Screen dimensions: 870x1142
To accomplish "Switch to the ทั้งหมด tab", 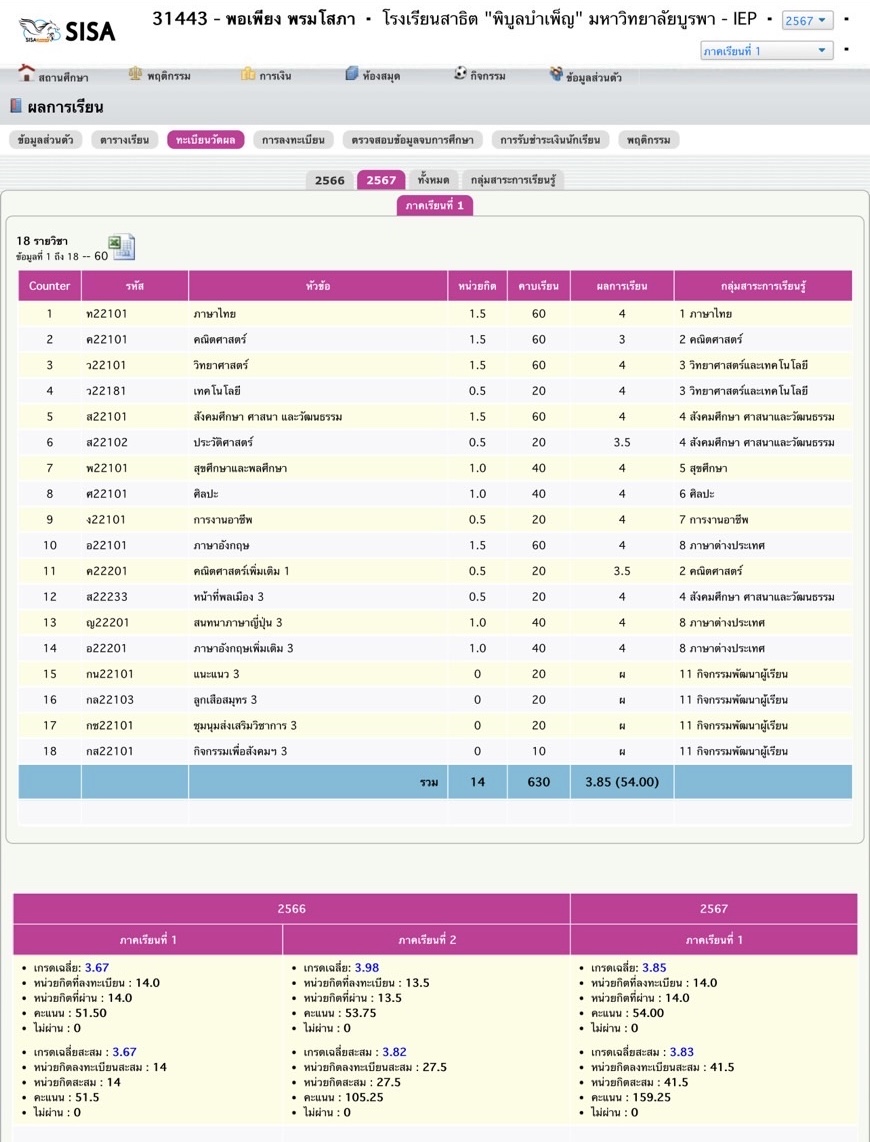I will [x=434, y=180].
